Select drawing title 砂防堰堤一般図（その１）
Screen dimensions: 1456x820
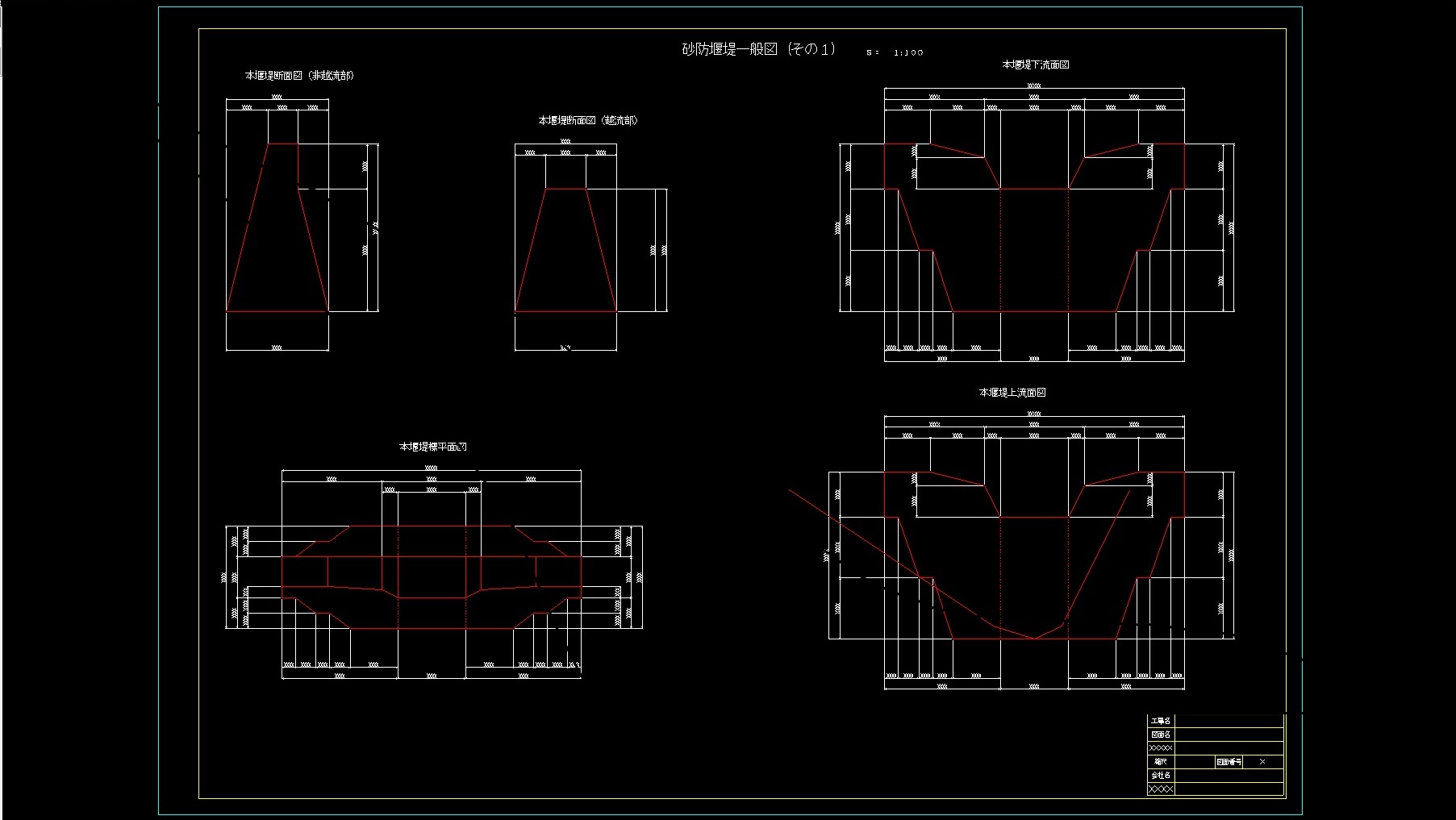(759, 49)
